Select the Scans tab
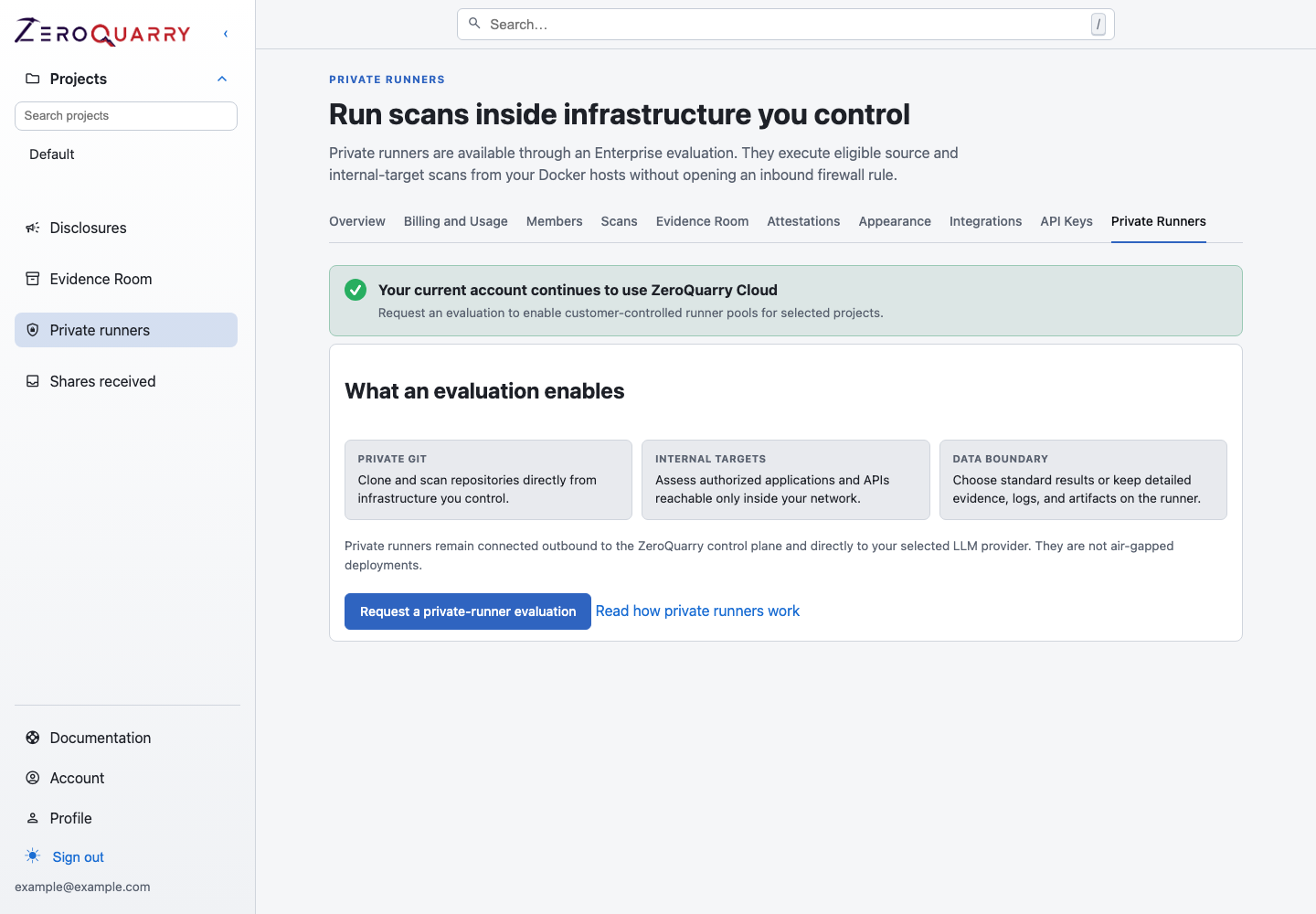This screenshot has height=914, width=1316. (x=620, y=221)
